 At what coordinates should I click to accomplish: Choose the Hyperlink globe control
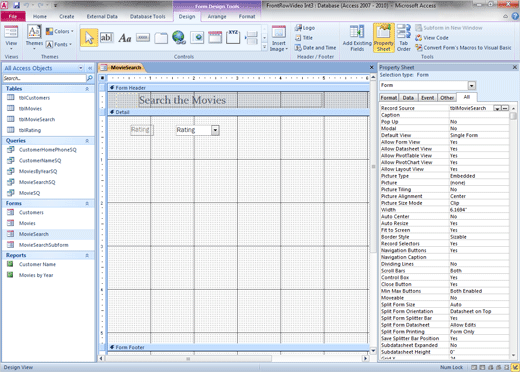click(x=179, y=38)
